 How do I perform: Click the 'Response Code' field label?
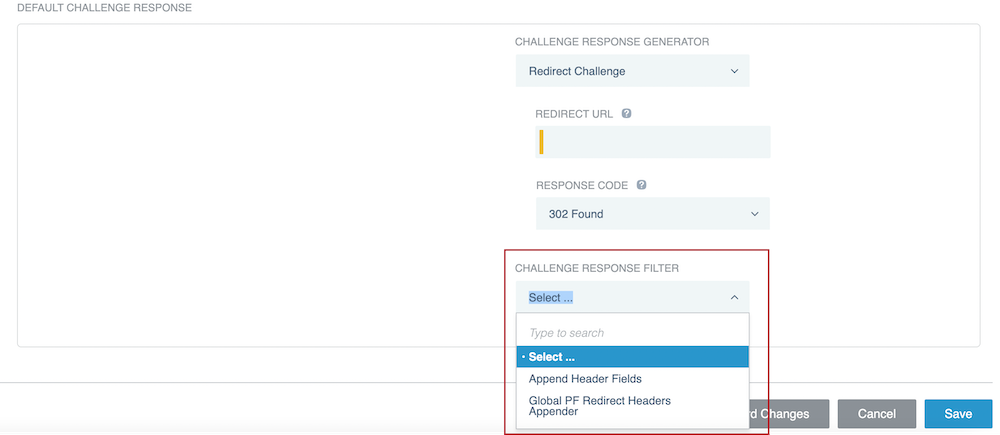582,185
